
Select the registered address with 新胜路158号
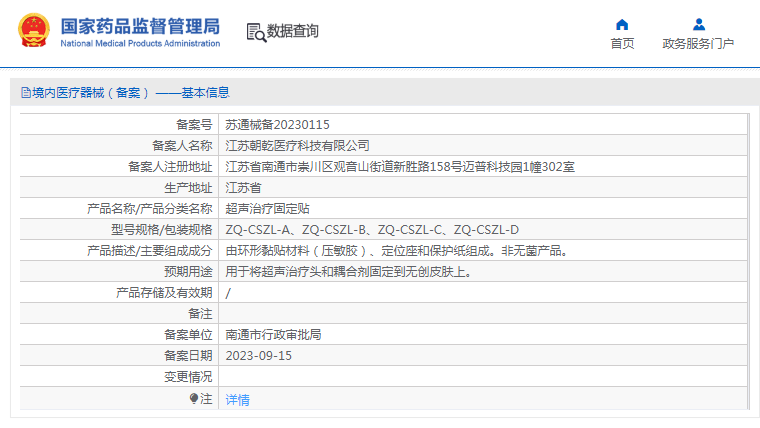[400, 167]
